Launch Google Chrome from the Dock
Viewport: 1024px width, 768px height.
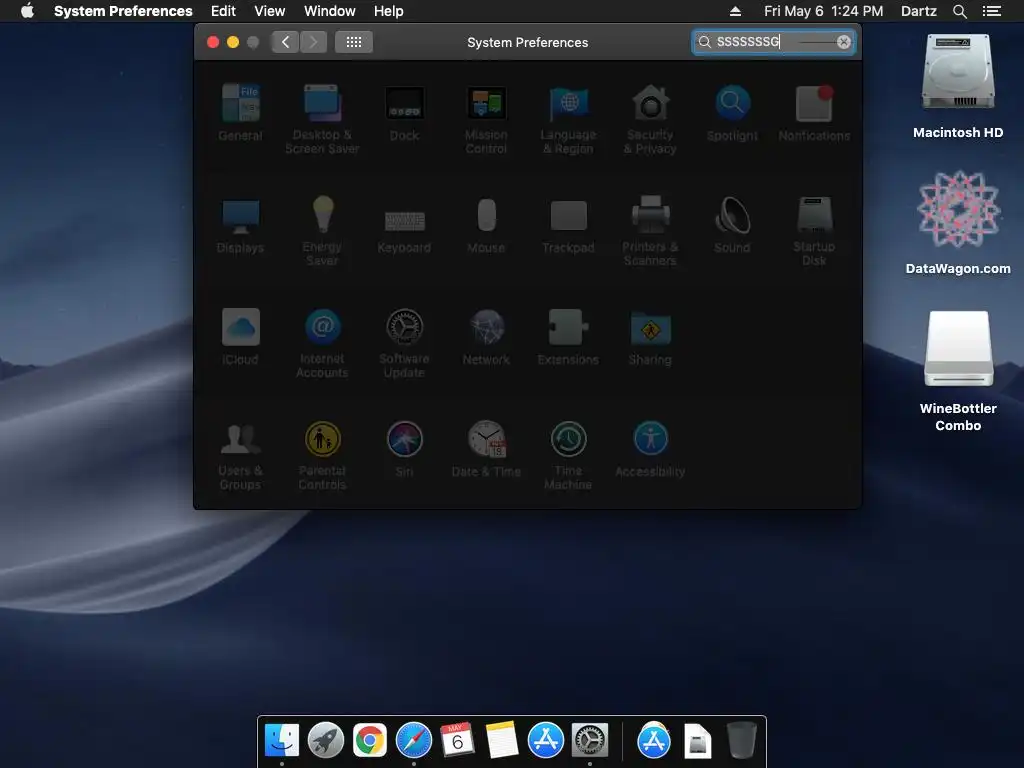pos(370,740)
